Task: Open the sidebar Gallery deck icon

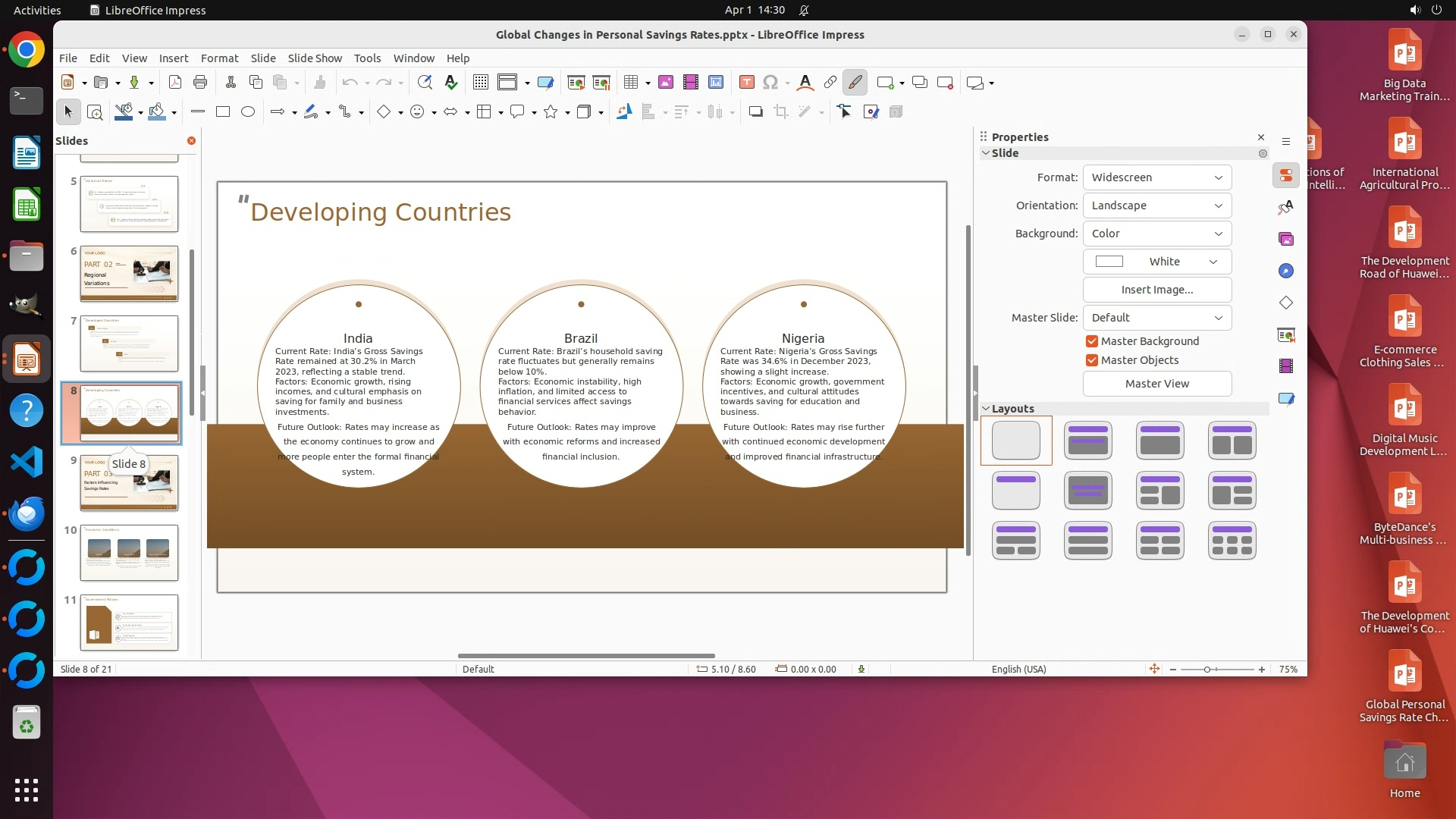Action: point(1286,240)
